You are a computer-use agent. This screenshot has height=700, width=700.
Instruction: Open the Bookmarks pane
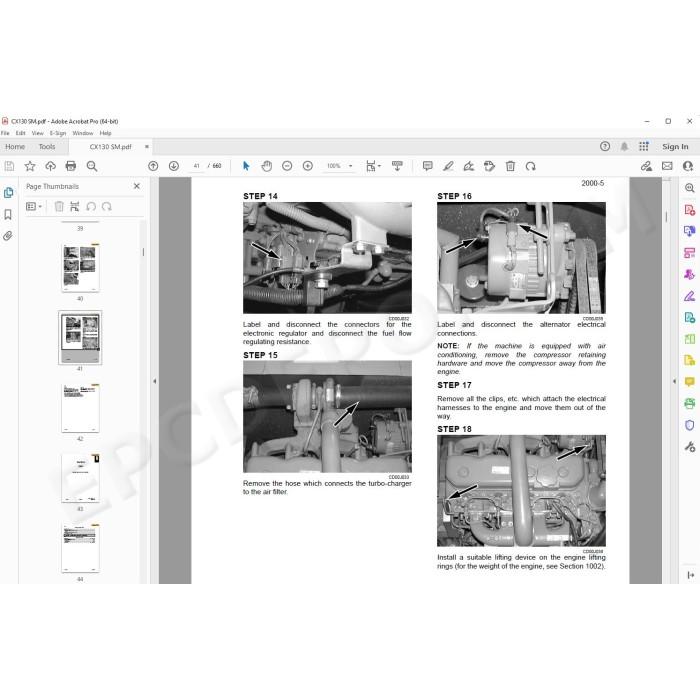point(8,215)
